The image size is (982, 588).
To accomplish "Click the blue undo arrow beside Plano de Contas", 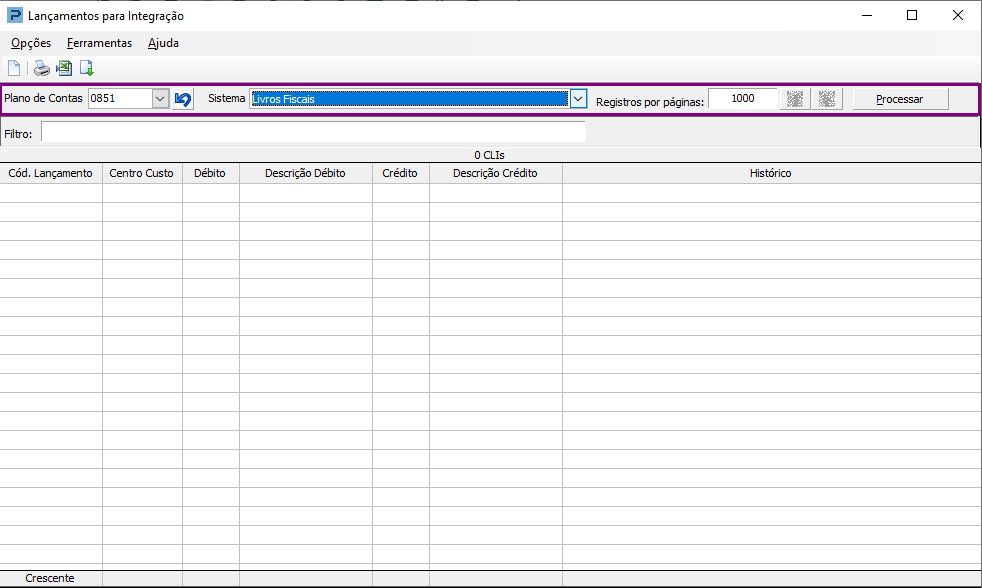I will click(x=183, y=99).
